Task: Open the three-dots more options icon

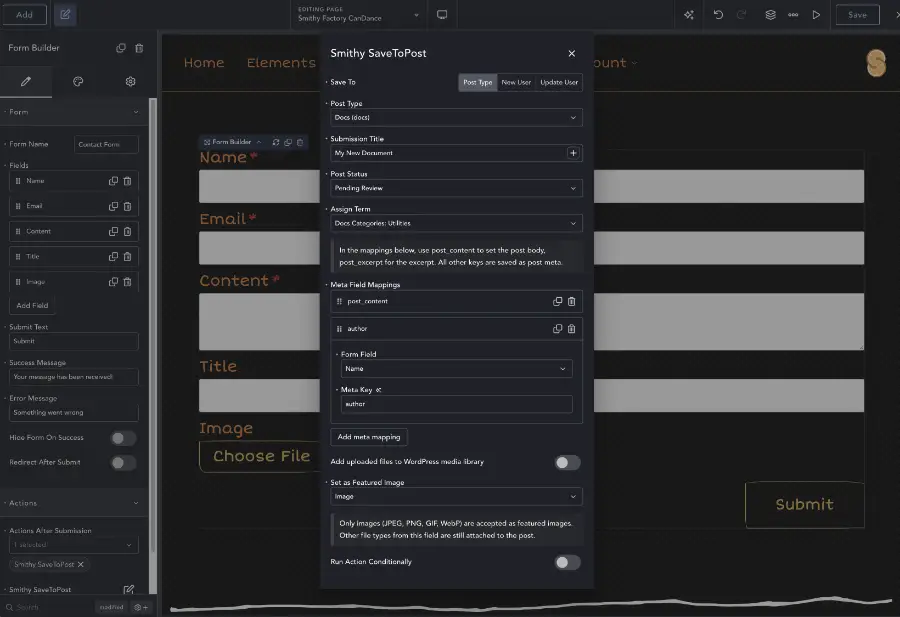Action: point(793,15)
